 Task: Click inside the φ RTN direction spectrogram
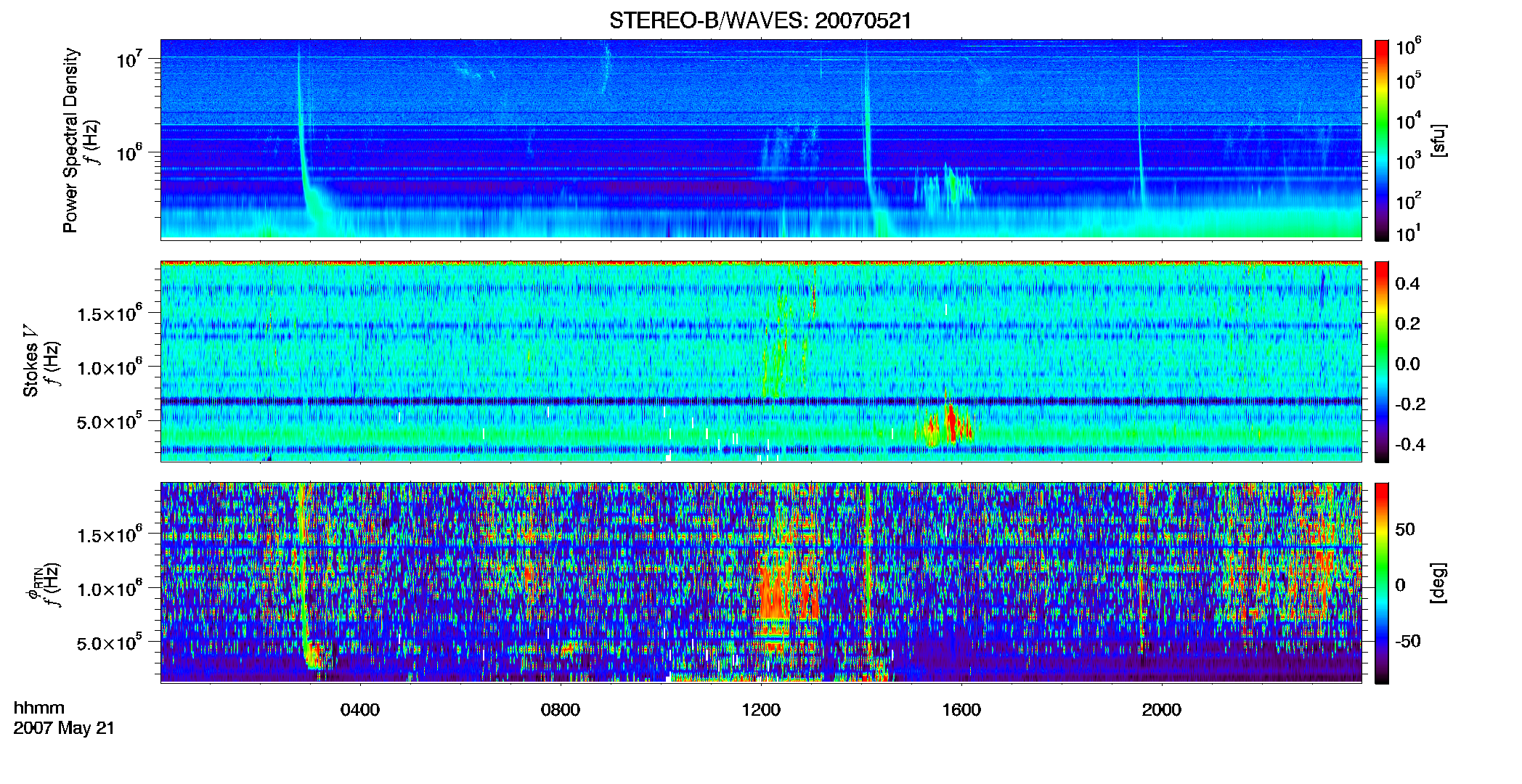pos(761,582)
